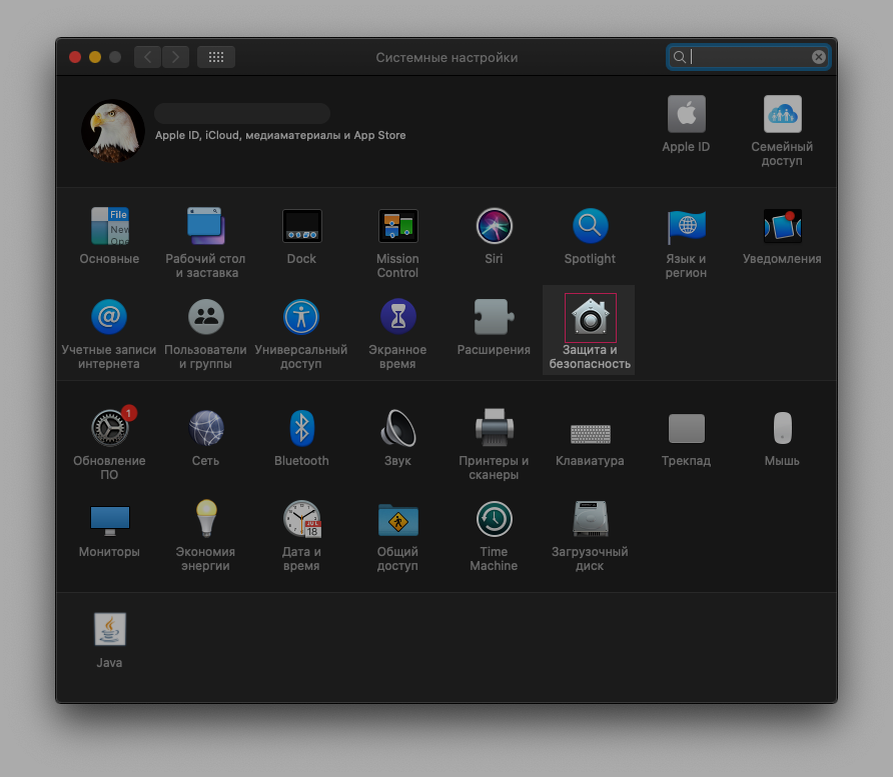Open Загрузочный диск pane

coord(590,519)
